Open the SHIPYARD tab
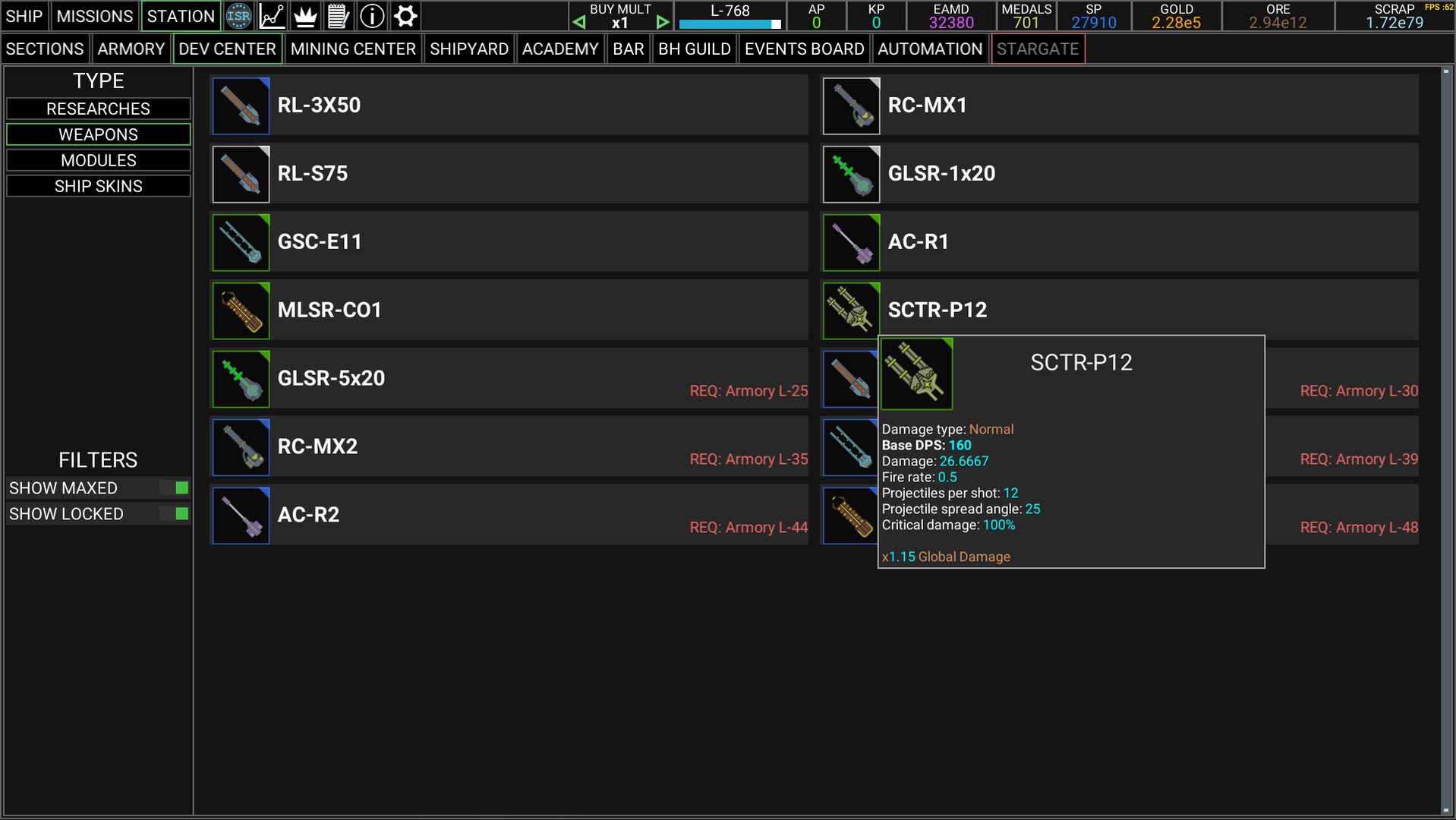The image size is (1456, 820). click(x=469, y=49)
